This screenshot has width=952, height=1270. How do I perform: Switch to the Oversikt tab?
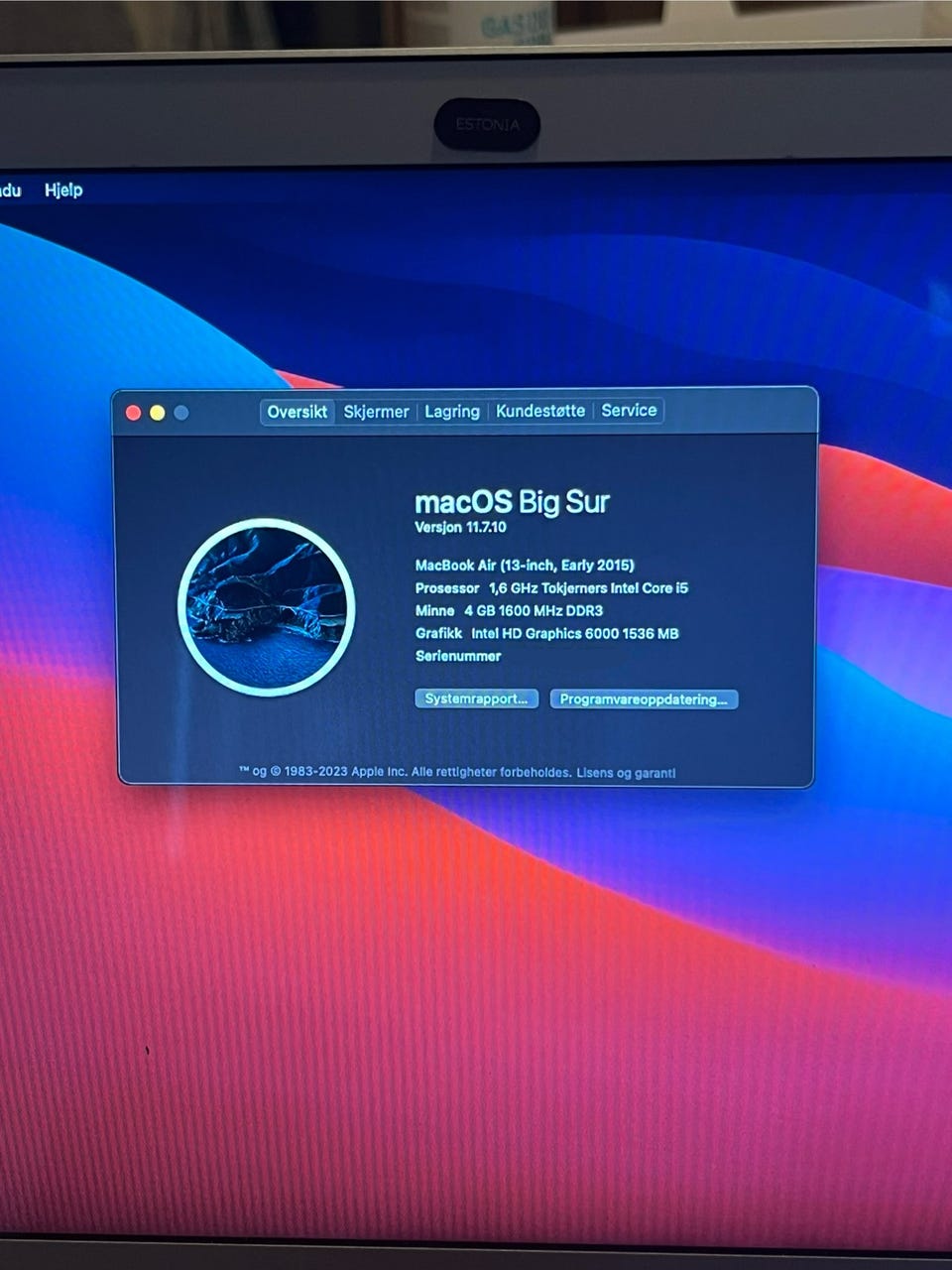297,412
